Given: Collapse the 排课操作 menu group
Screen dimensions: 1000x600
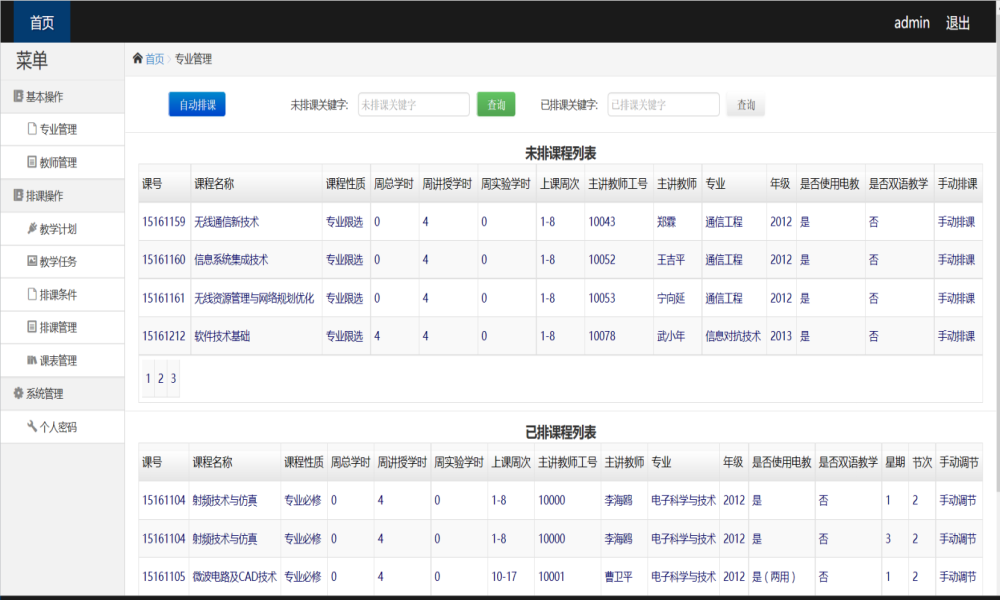Looking at the screenshot, I should pos(62,195).
